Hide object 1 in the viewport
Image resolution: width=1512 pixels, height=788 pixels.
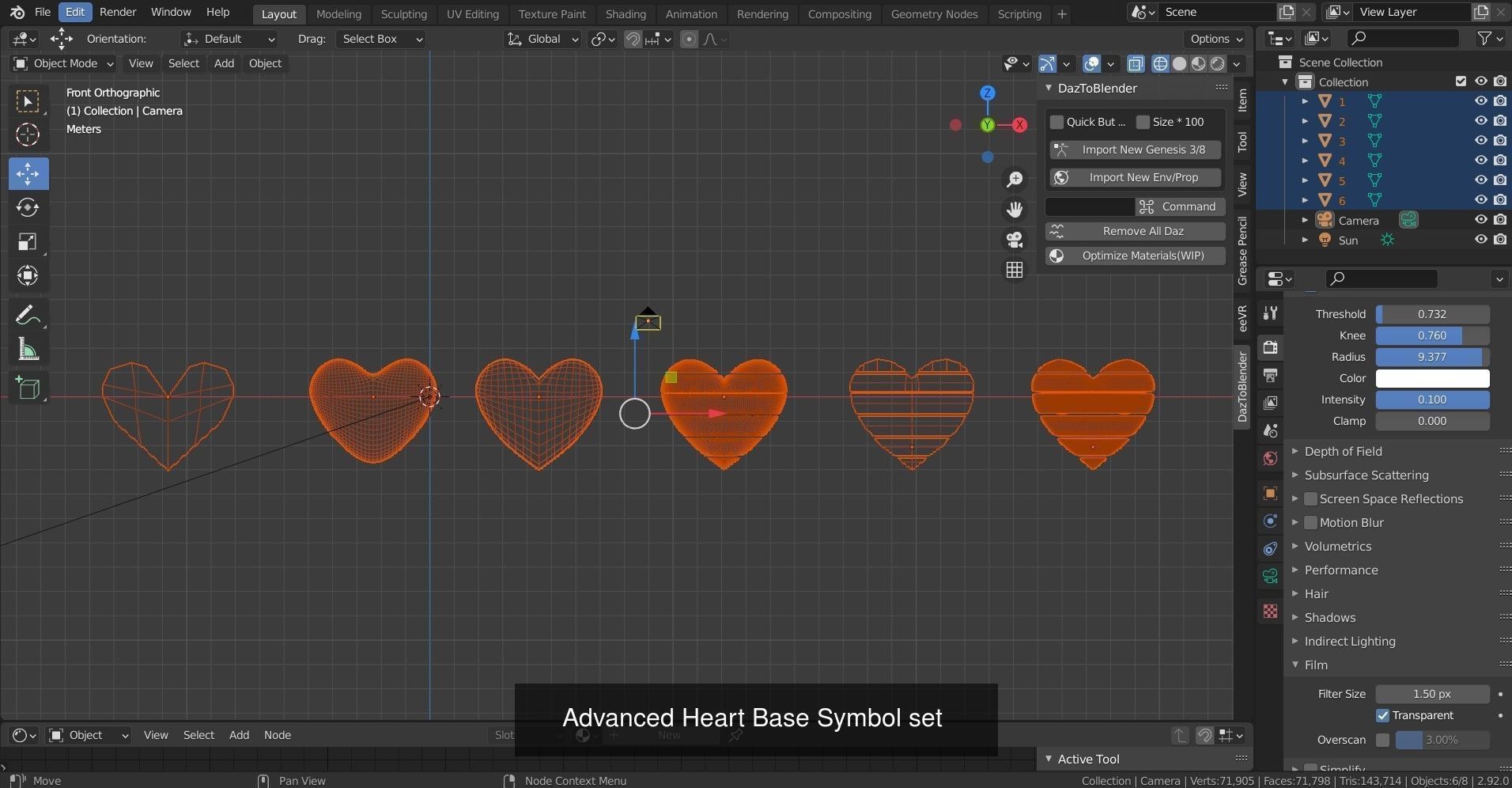coord(1481,101)
